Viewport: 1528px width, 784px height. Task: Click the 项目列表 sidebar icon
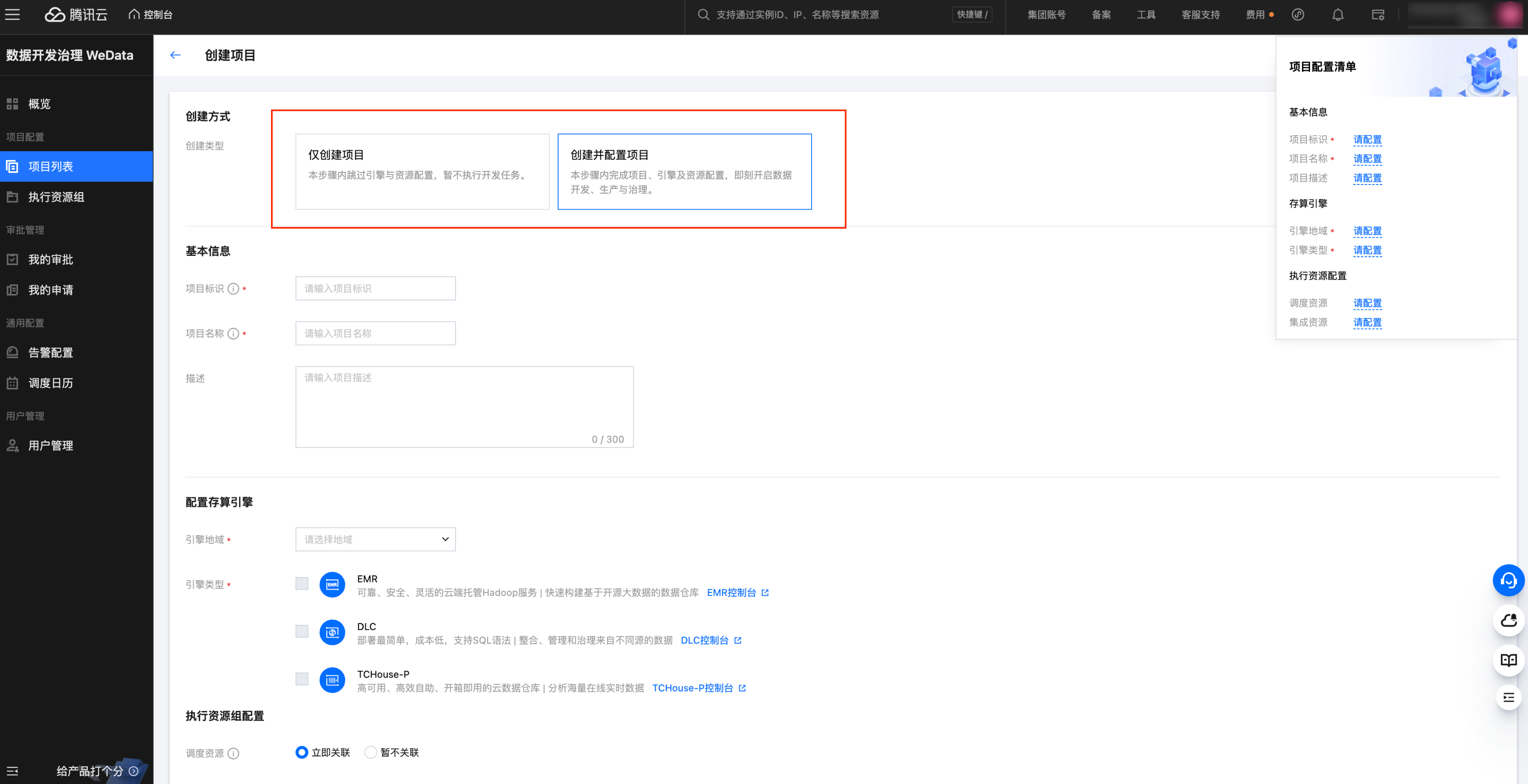click(12, 167)
